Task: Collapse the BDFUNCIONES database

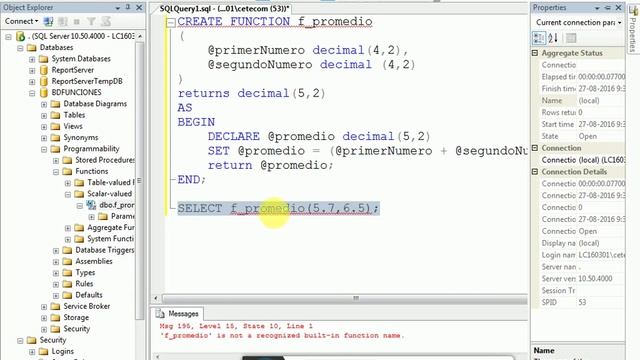Action: [x=32, y=93]
